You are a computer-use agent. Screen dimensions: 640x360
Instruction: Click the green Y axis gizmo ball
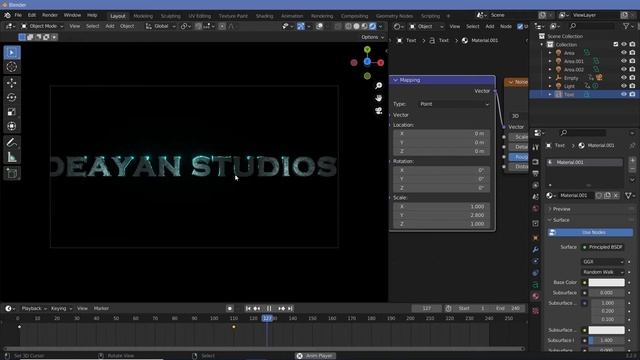(367, 50)
